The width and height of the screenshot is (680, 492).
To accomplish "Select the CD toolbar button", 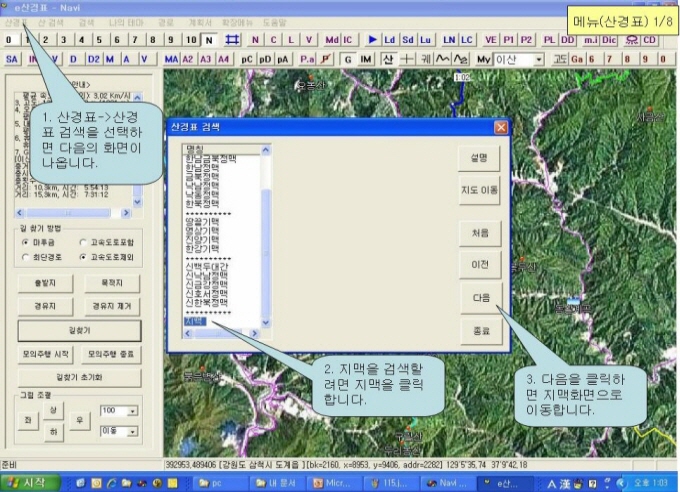I will tap(649, 39).
